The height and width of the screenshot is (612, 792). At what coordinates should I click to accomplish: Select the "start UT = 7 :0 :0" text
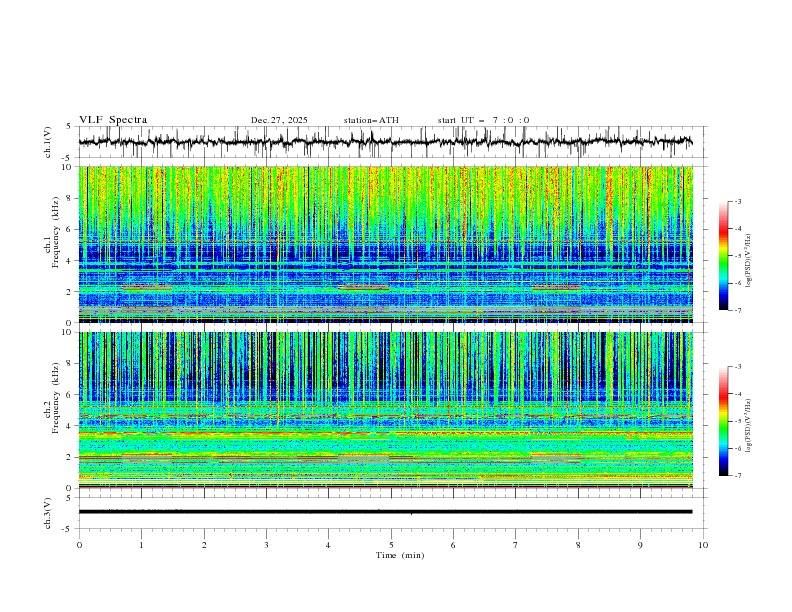pyautogui.click(x=483, y=120)
